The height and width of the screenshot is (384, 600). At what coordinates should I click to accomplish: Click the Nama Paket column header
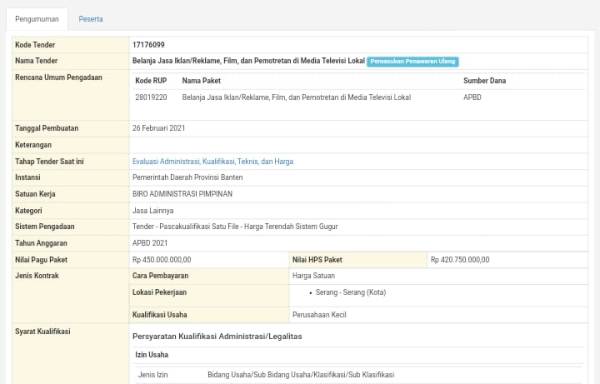(201, 81)
